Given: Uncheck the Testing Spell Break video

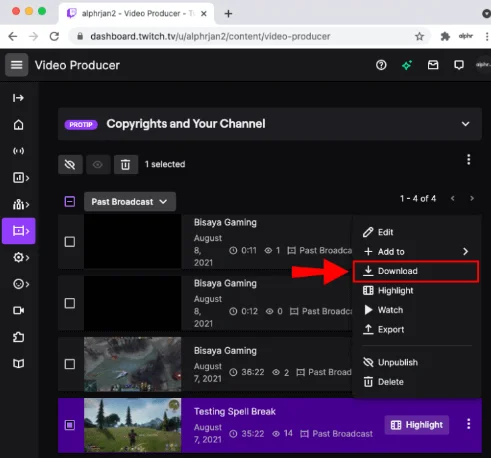Looking at the screenshot, I should (70, 425).
